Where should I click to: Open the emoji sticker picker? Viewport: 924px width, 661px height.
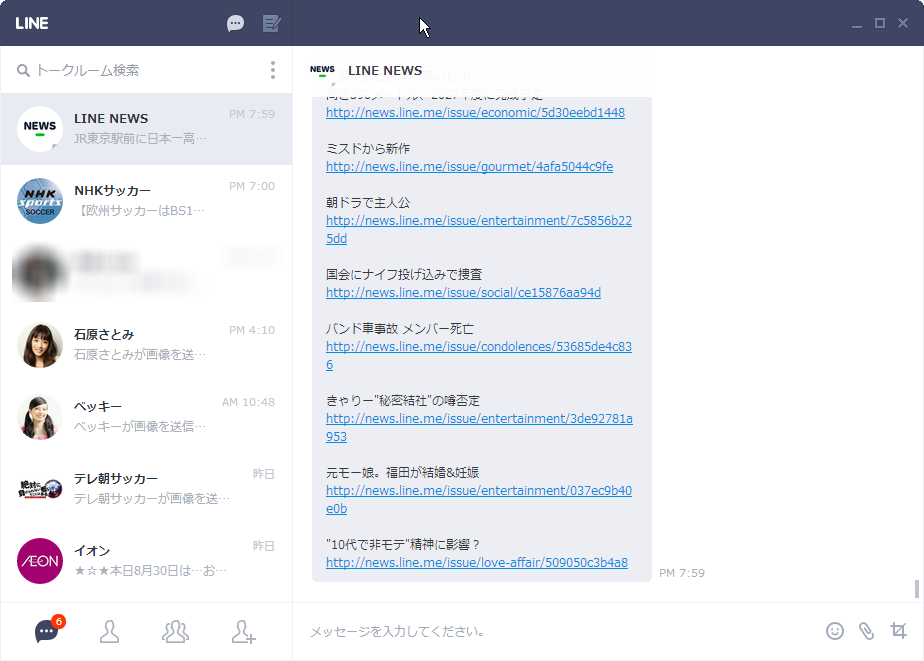point(835,631)
